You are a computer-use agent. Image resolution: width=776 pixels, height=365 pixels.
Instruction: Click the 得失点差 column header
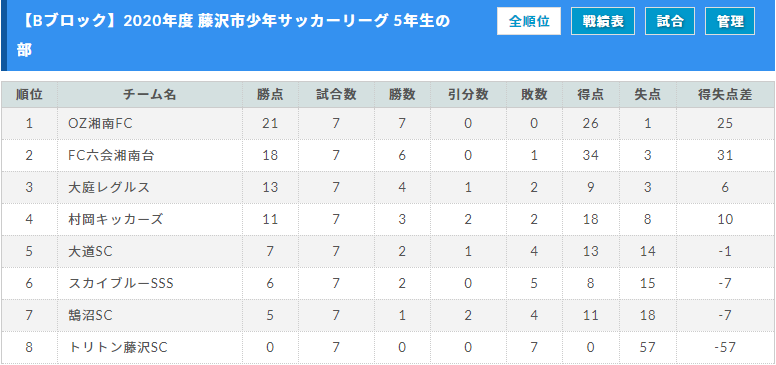pyautogui.click(x=725, y=95)
